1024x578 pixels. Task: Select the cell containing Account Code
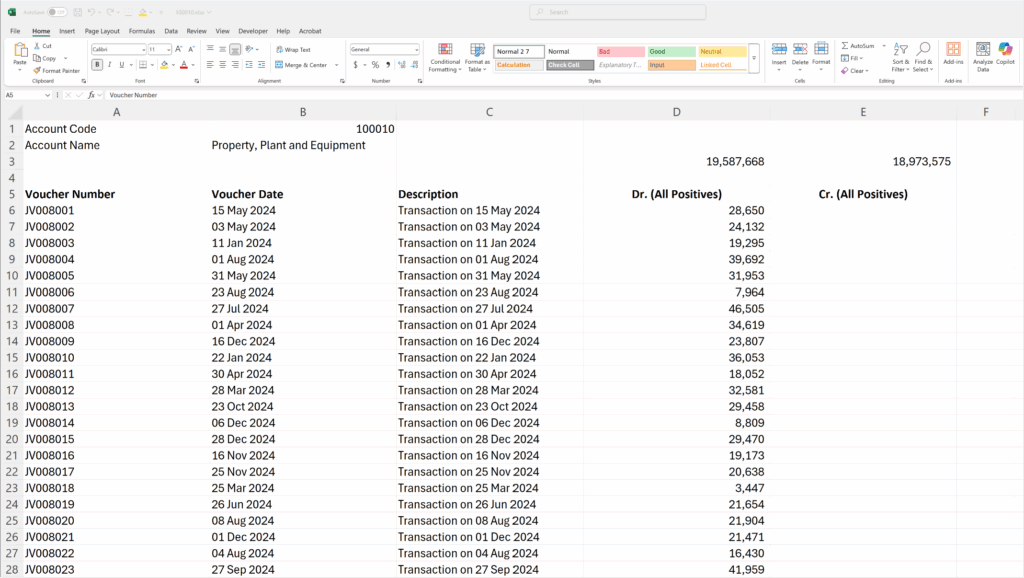(60, 128)
